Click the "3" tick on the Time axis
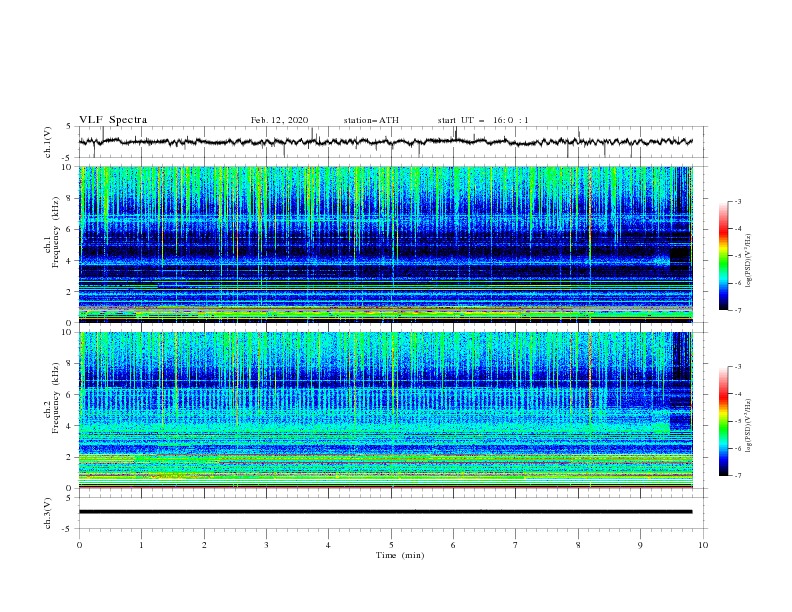This screenshot has height=612, width=792. click(x=266, y=545)
